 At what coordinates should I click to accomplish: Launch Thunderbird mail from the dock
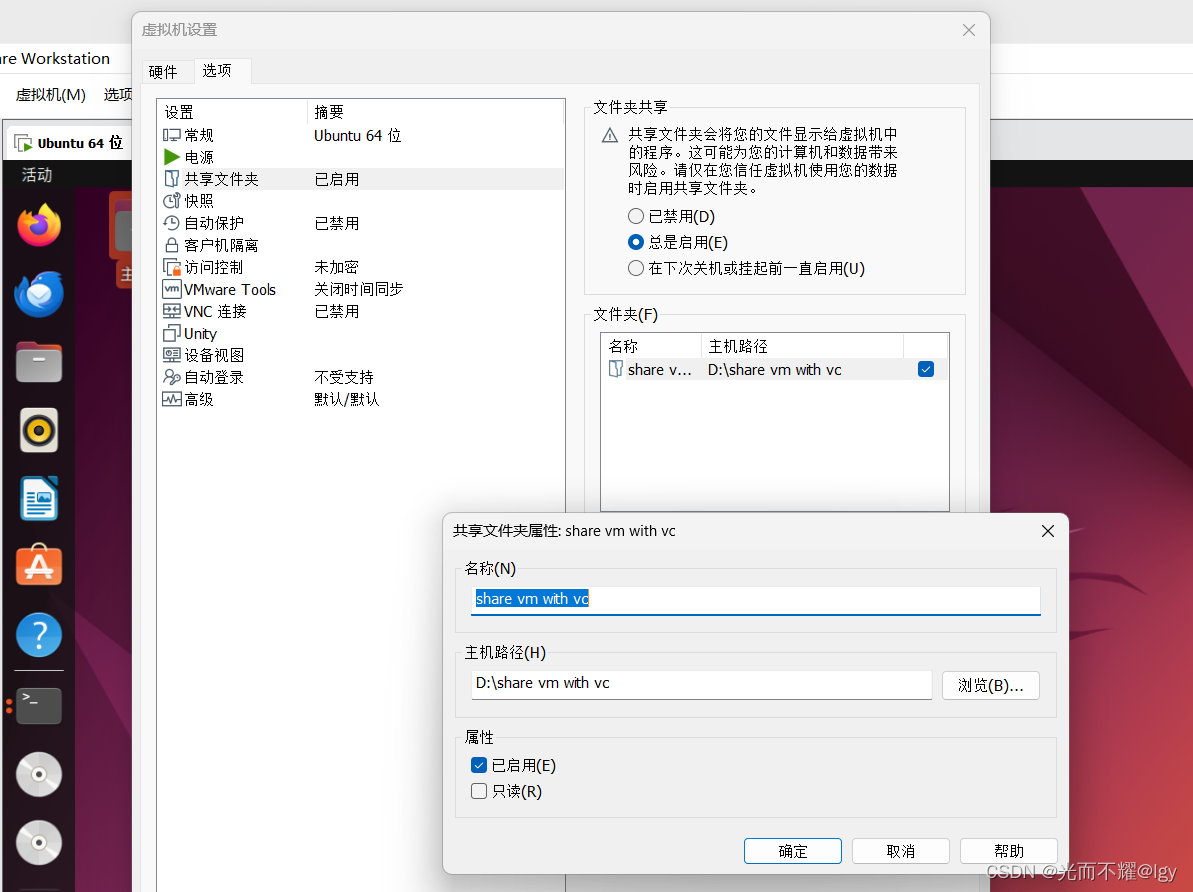point(39,294)
